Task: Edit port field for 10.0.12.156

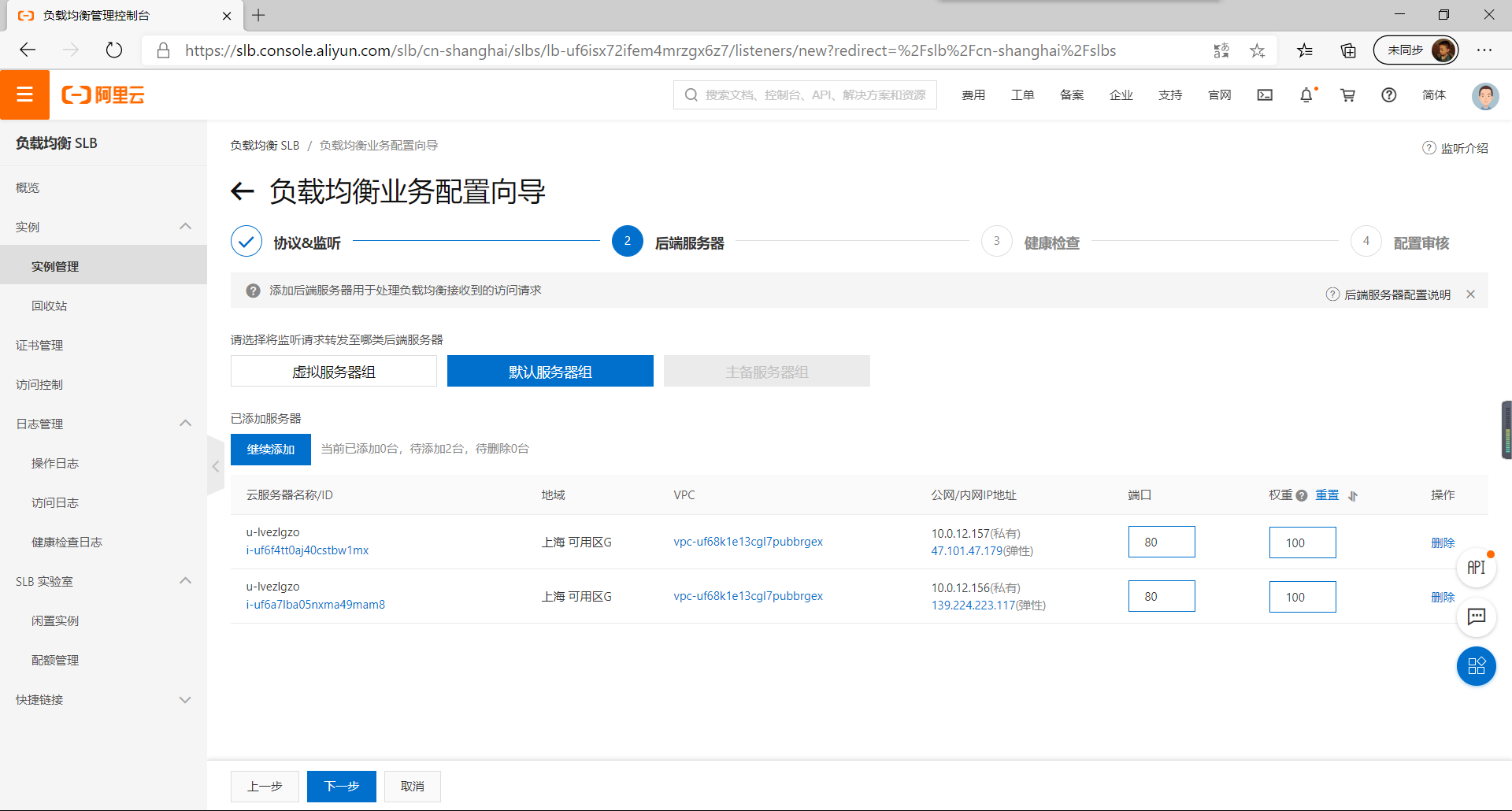Action: (1162, 596)
